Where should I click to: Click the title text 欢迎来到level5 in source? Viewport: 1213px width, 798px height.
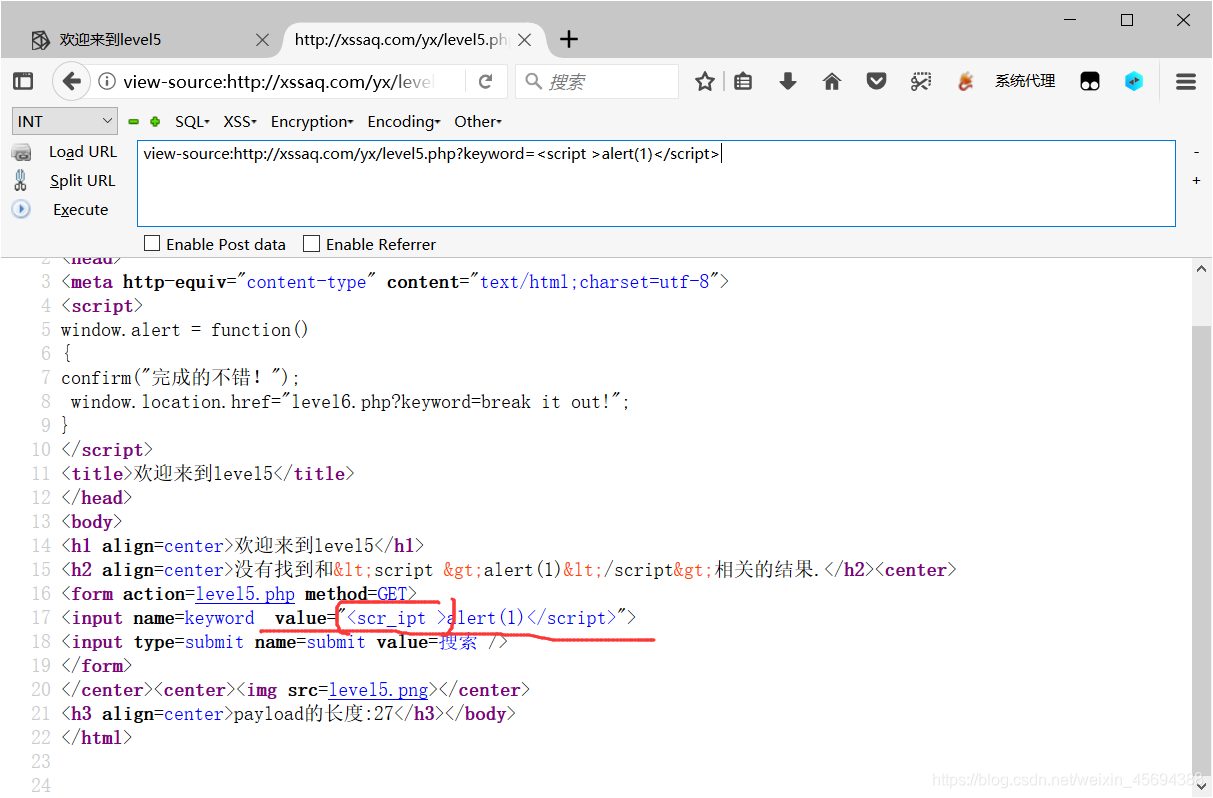point(204,474)
